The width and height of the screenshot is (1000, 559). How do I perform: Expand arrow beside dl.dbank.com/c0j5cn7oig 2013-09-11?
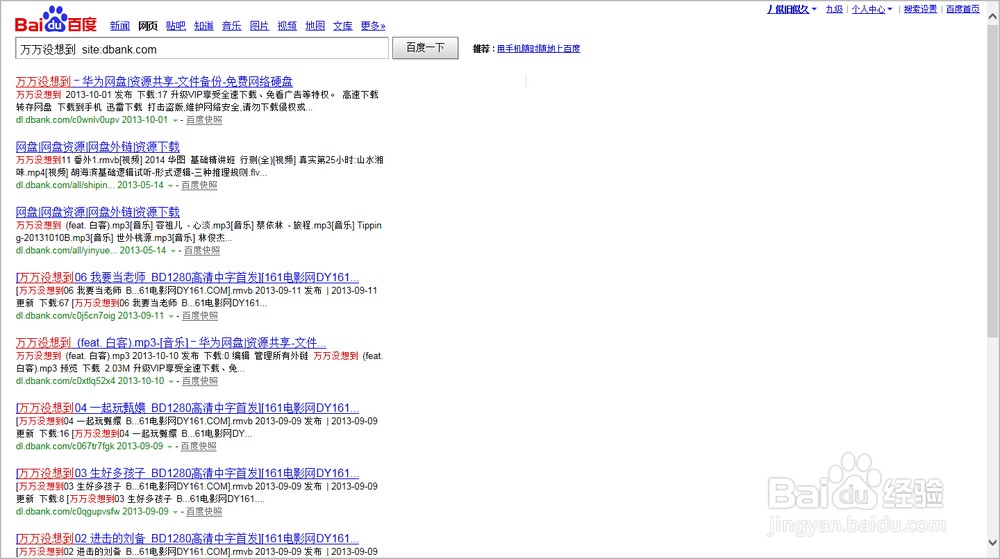(171, 316)
